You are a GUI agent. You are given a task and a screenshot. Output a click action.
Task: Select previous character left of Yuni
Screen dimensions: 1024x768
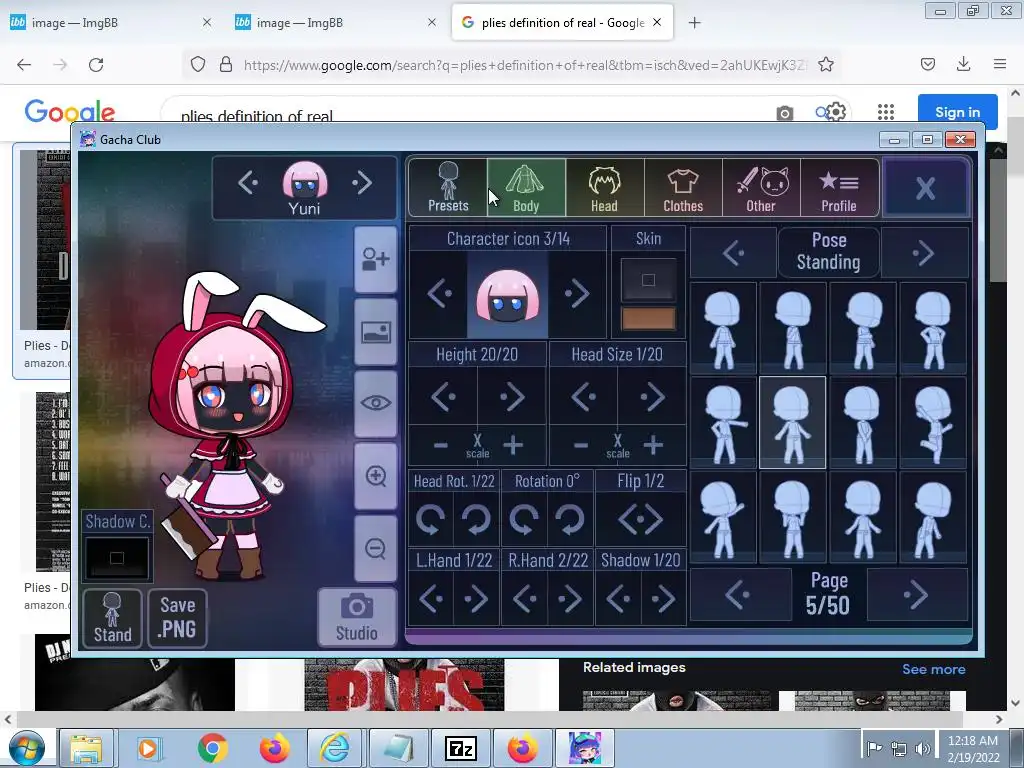(x=248, y=183)
